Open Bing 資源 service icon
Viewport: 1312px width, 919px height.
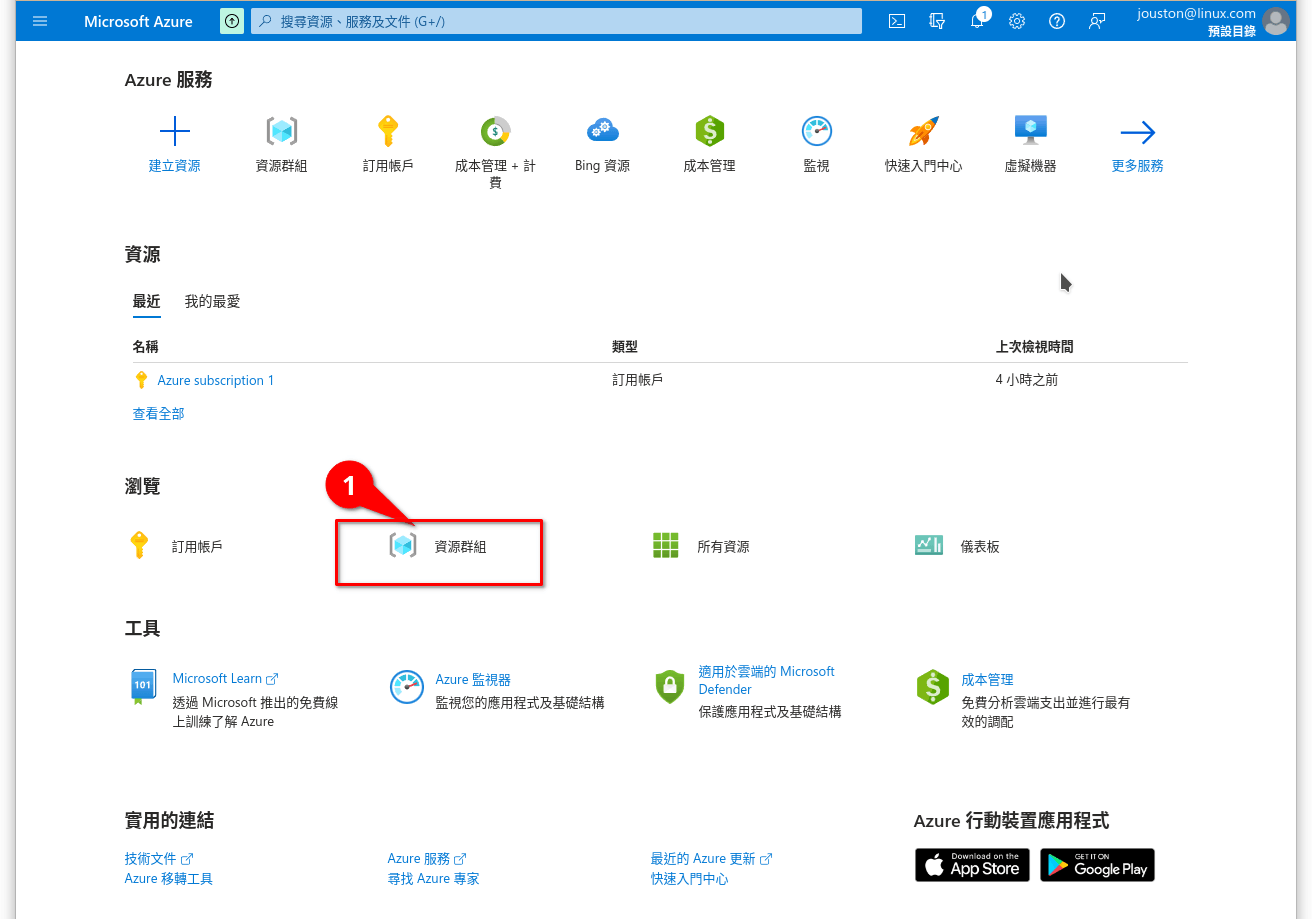click(x=603, y=131)
